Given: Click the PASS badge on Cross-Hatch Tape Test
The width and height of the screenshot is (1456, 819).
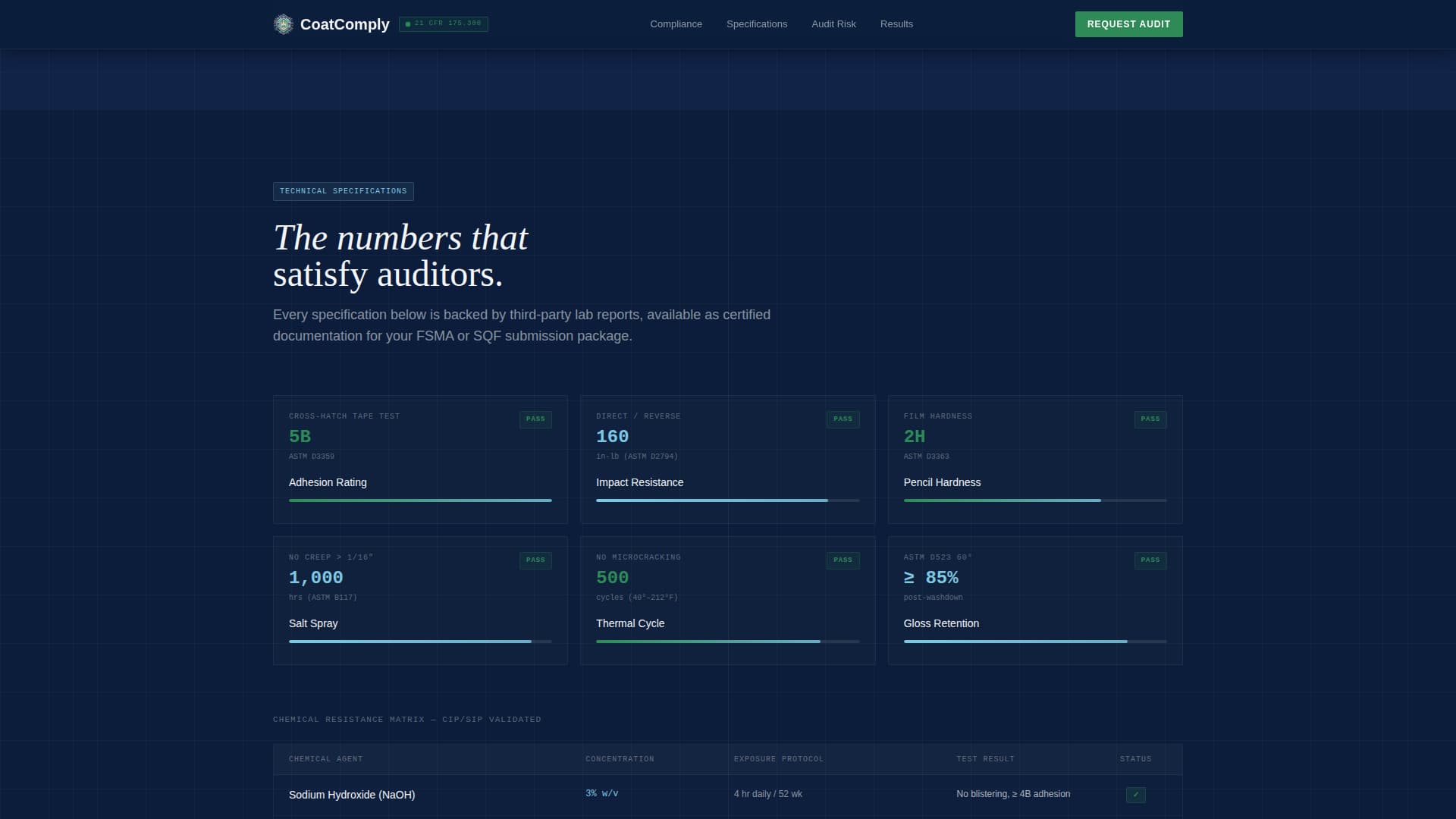Looking at the screenshot, I should [x=535, y=419].
